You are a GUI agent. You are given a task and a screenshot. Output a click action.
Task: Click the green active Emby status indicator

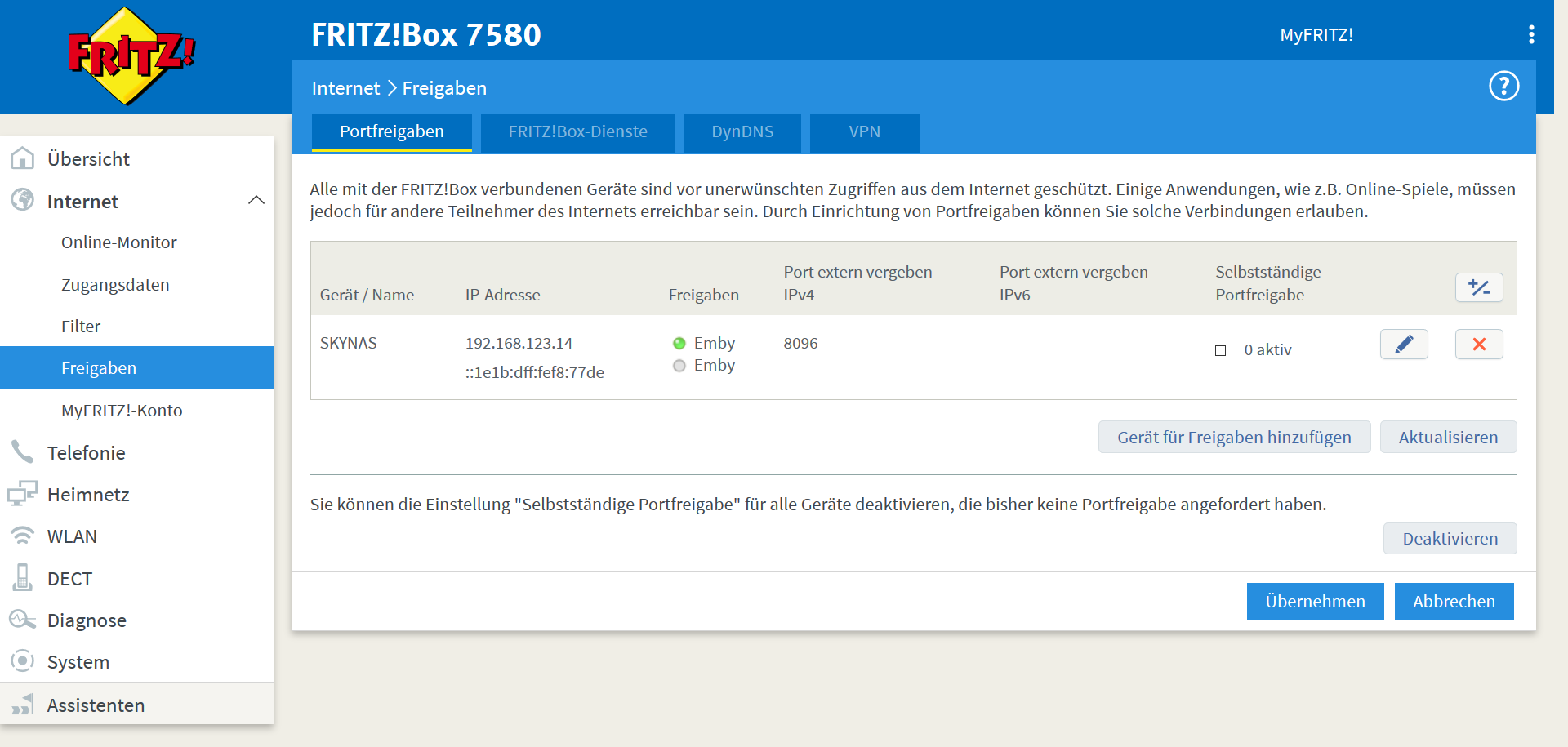679,344
